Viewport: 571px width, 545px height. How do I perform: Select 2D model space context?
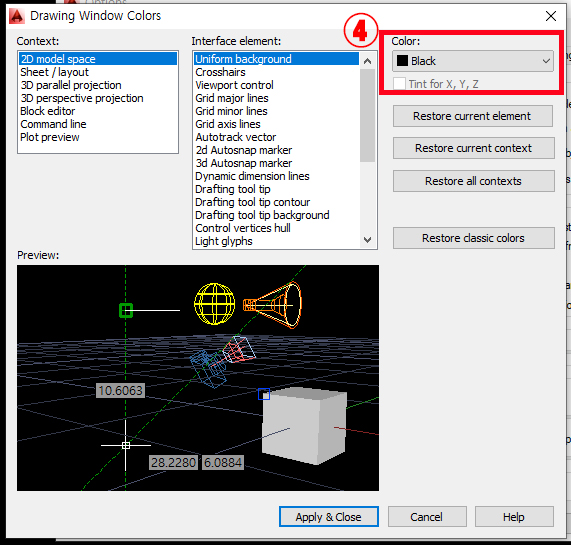tap(98, 59)
